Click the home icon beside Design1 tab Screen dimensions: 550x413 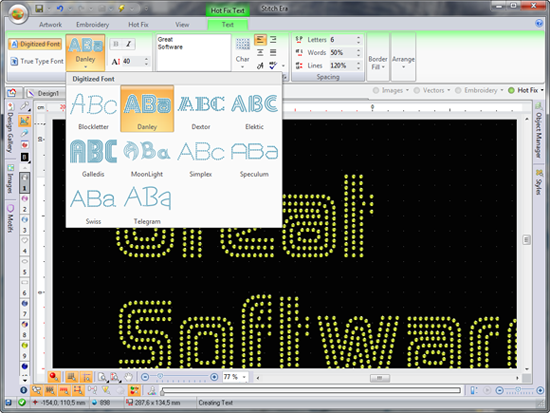coord(12,92)
